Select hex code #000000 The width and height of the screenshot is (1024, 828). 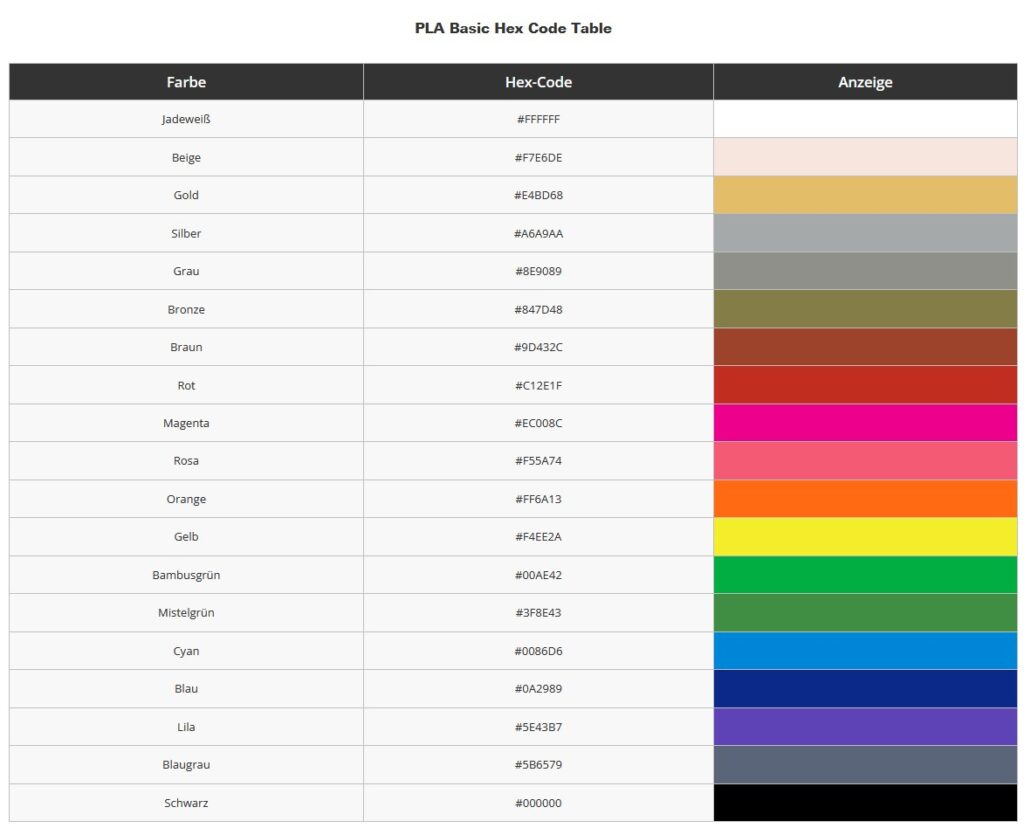[x=538, y=803]
